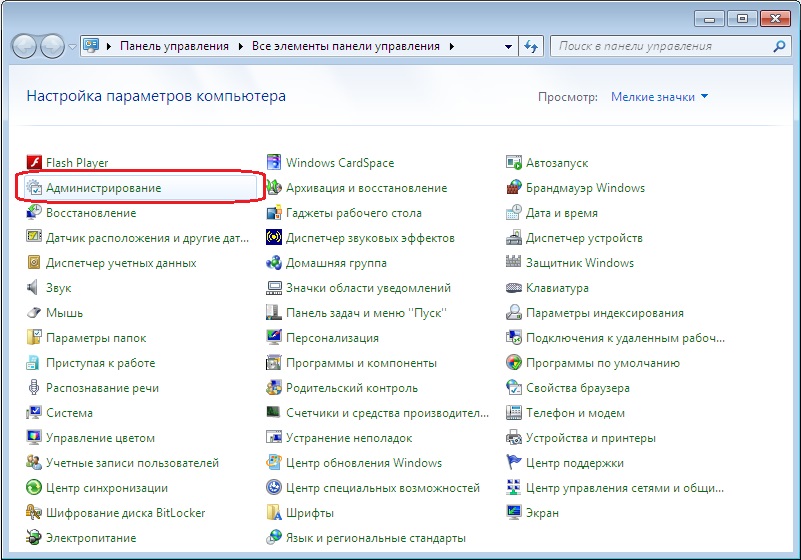This screenshot has width=801, height=560.
Task: Click the Брандмауэр Windows icon
Action: pyautogui.click(x=514, y=188)
